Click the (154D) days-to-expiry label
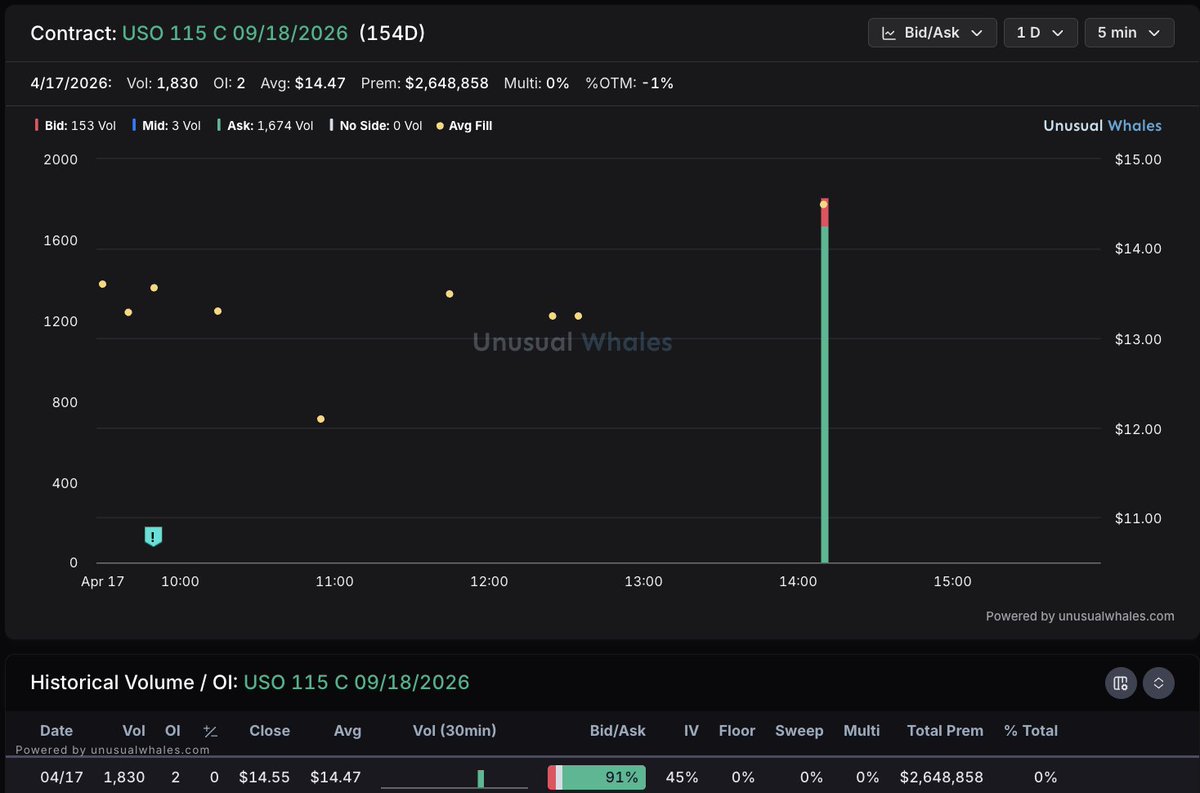This screenshot has height=793, width=1200. [x=392, y=33]
